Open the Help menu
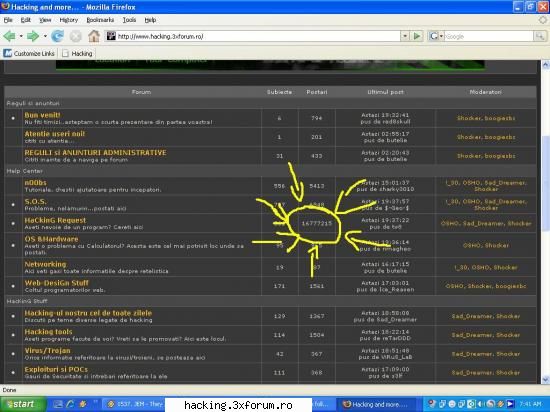 (x=150, y=20)
